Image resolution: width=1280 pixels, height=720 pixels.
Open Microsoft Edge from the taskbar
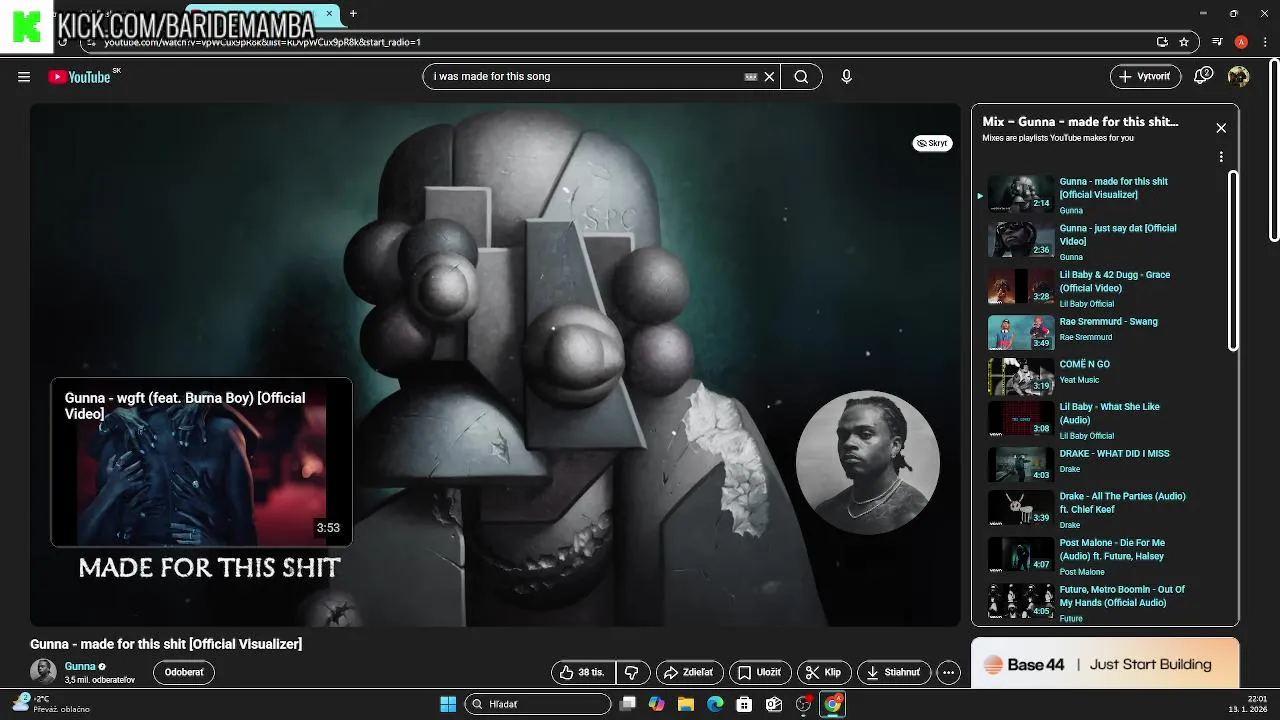click(x=715, y=704)
